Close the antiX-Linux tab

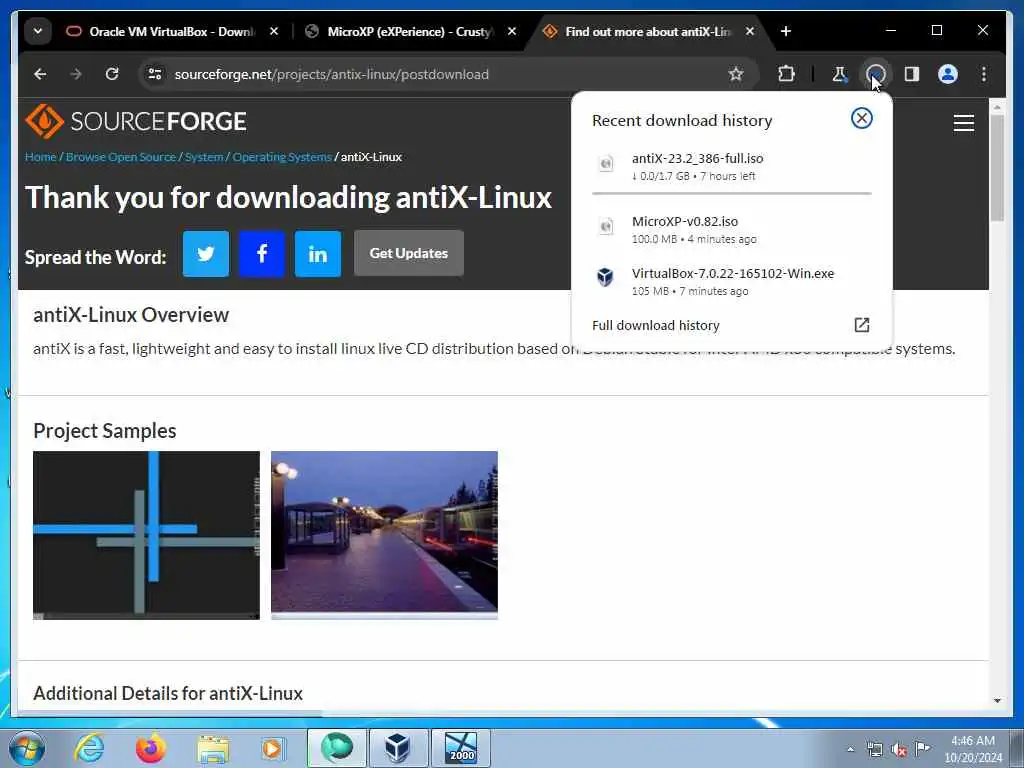(750, 31)
